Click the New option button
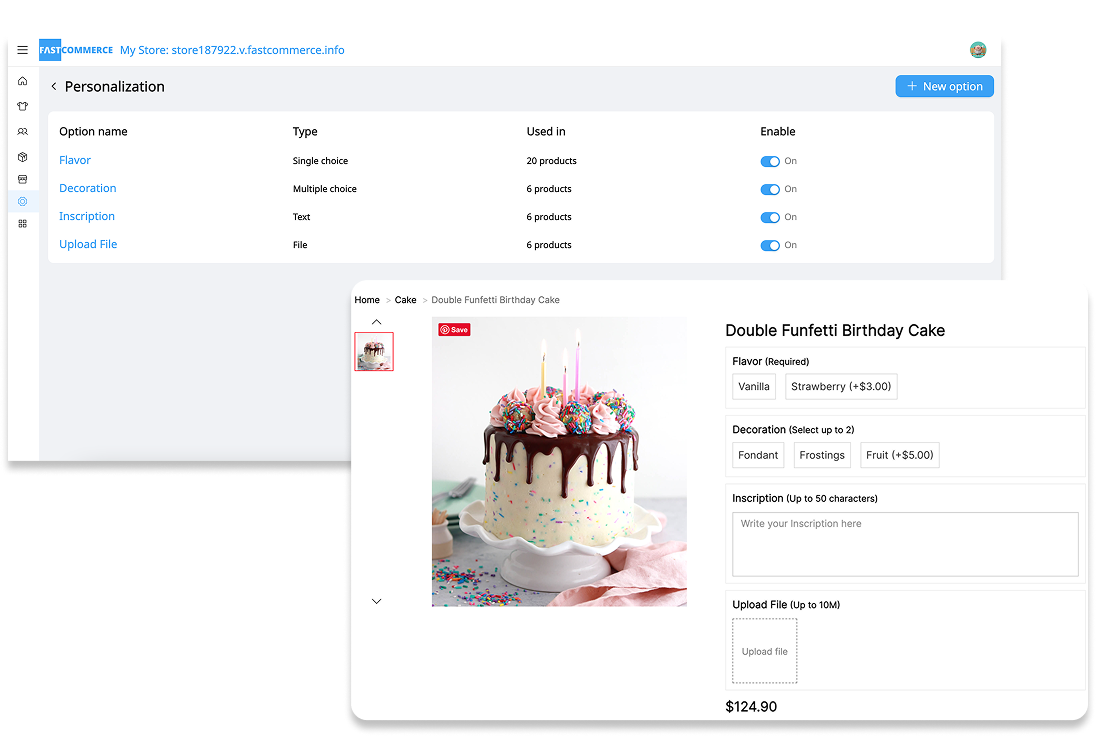1096x736 pixels. [944, 86]
